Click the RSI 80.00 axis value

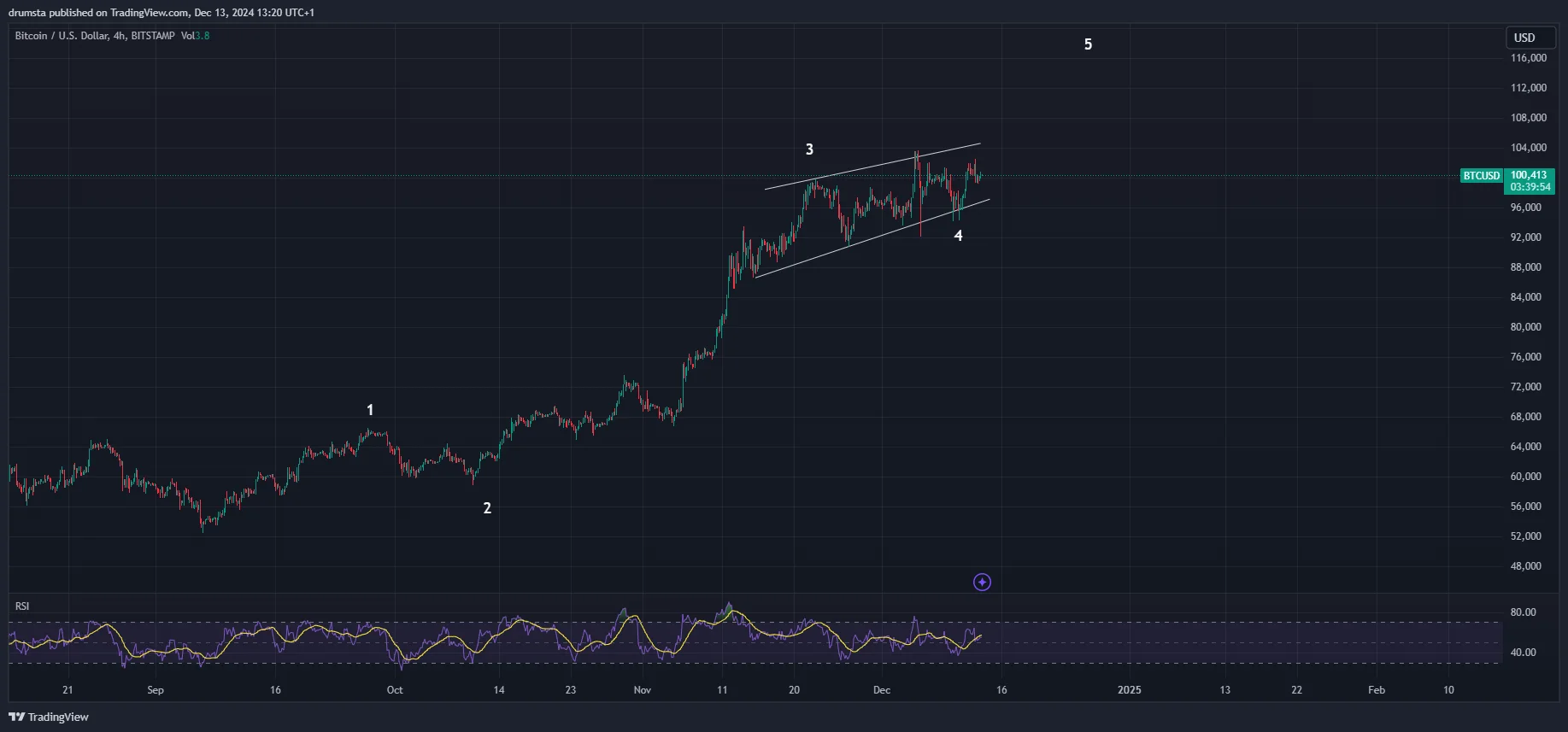pos(1523,612)
